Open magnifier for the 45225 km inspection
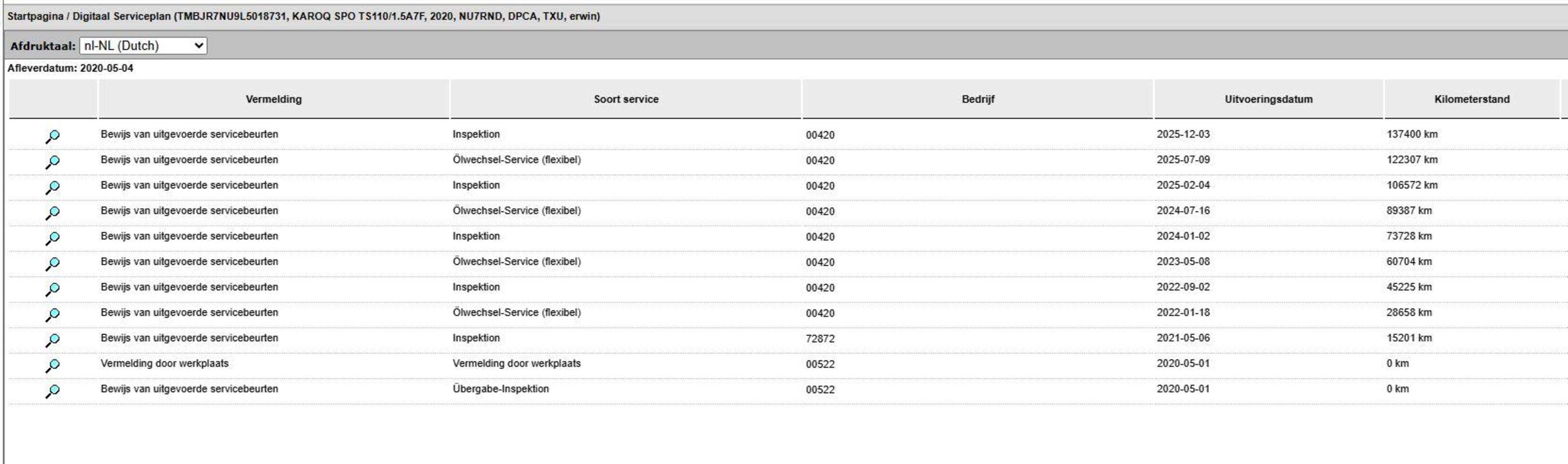Image resolution: width=1568 pixels, height=464 pixels. [53, 290]
